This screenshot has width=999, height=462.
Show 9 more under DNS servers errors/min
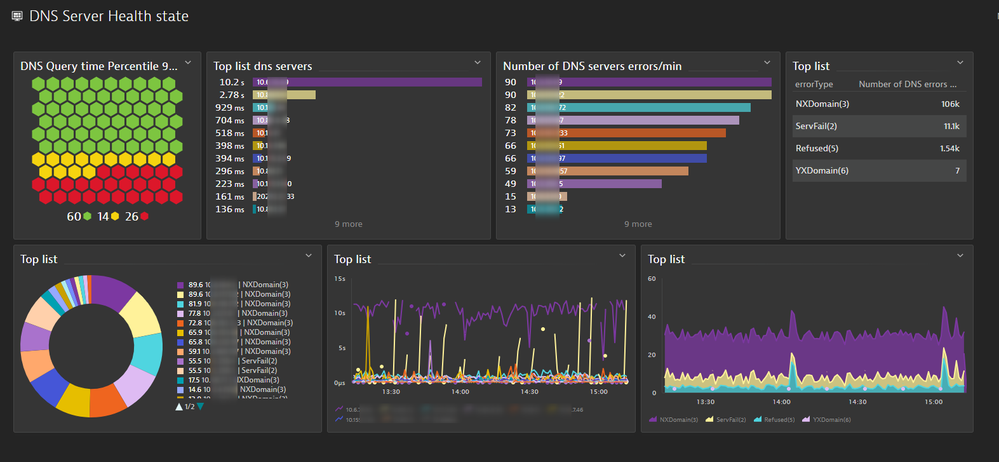(637, 225)
